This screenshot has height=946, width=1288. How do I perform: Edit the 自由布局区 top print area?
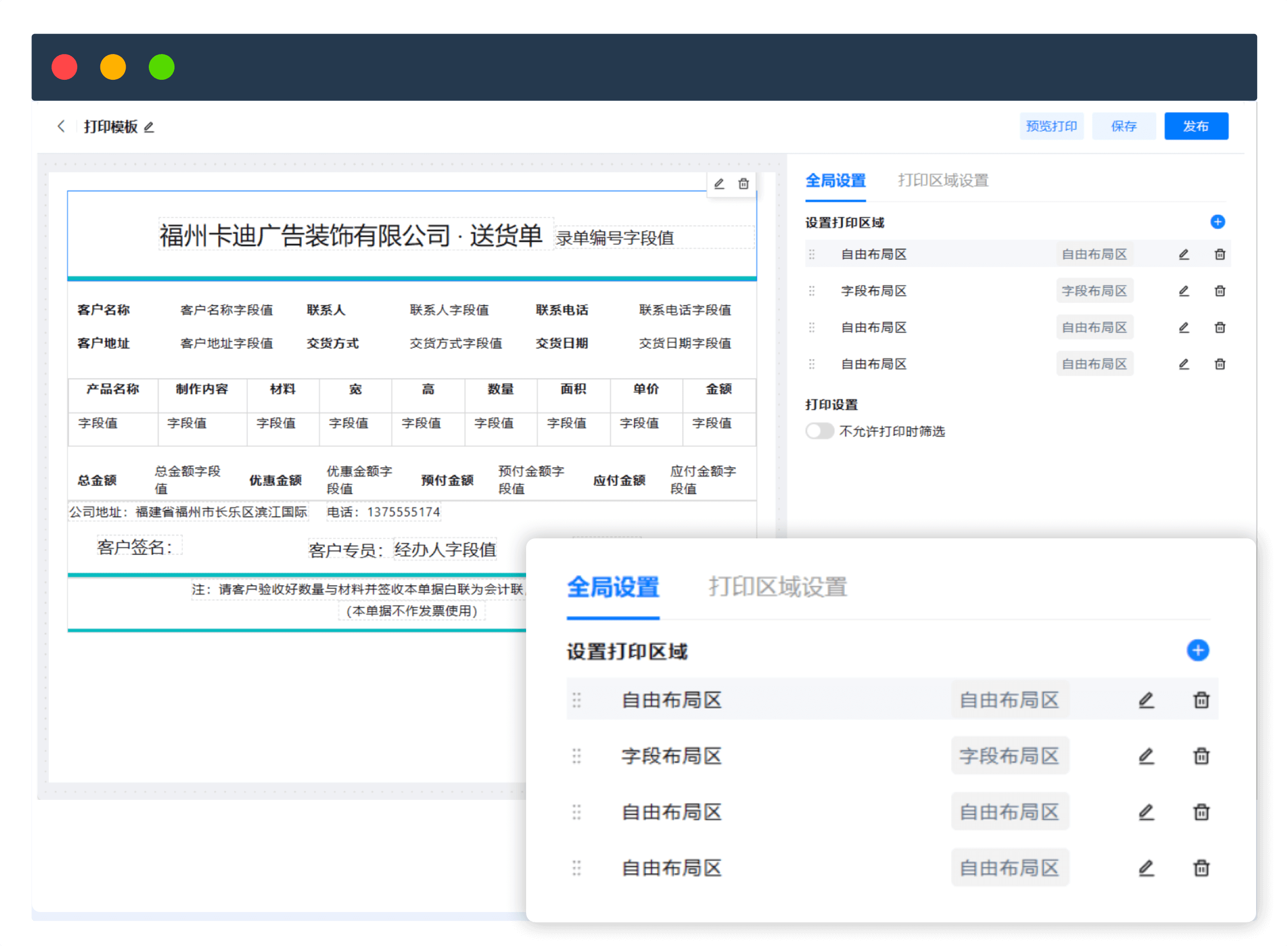(x=1184, y=254)
